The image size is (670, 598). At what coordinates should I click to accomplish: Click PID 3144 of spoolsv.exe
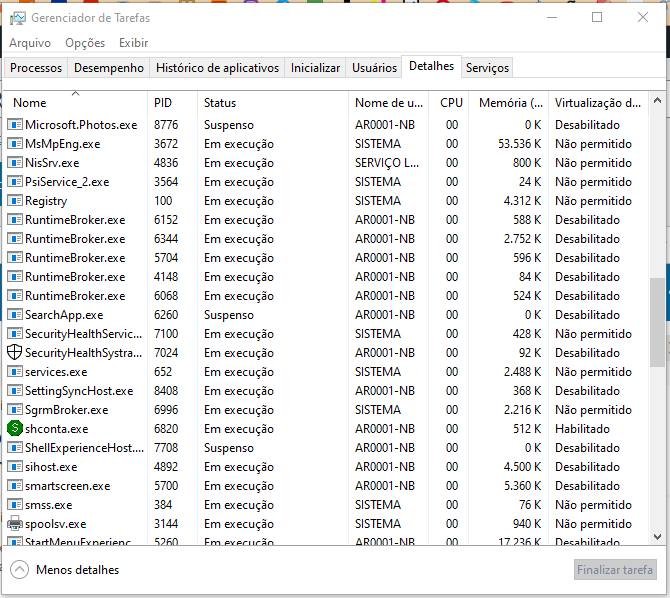[166, 524]
